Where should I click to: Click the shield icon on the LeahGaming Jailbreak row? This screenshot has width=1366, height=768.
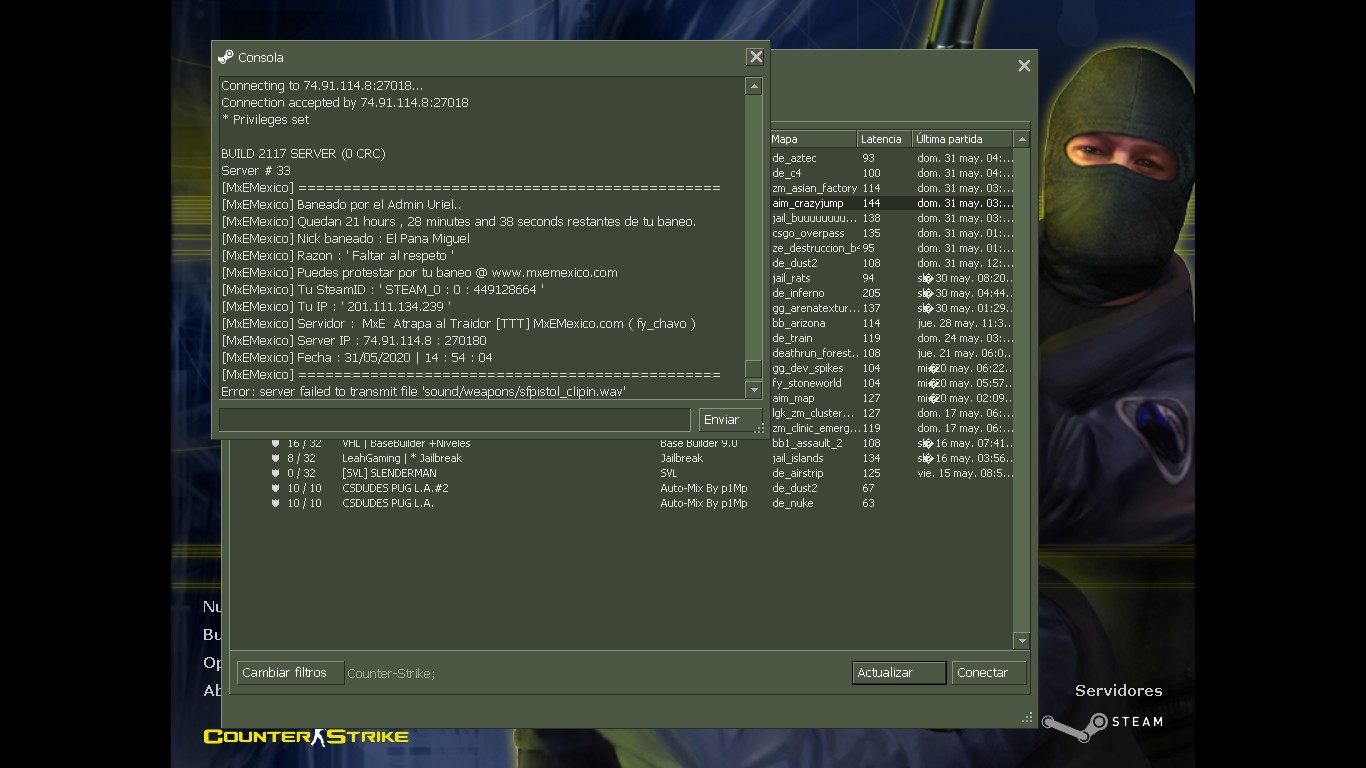pyautogui.click(x=275, y=458)
